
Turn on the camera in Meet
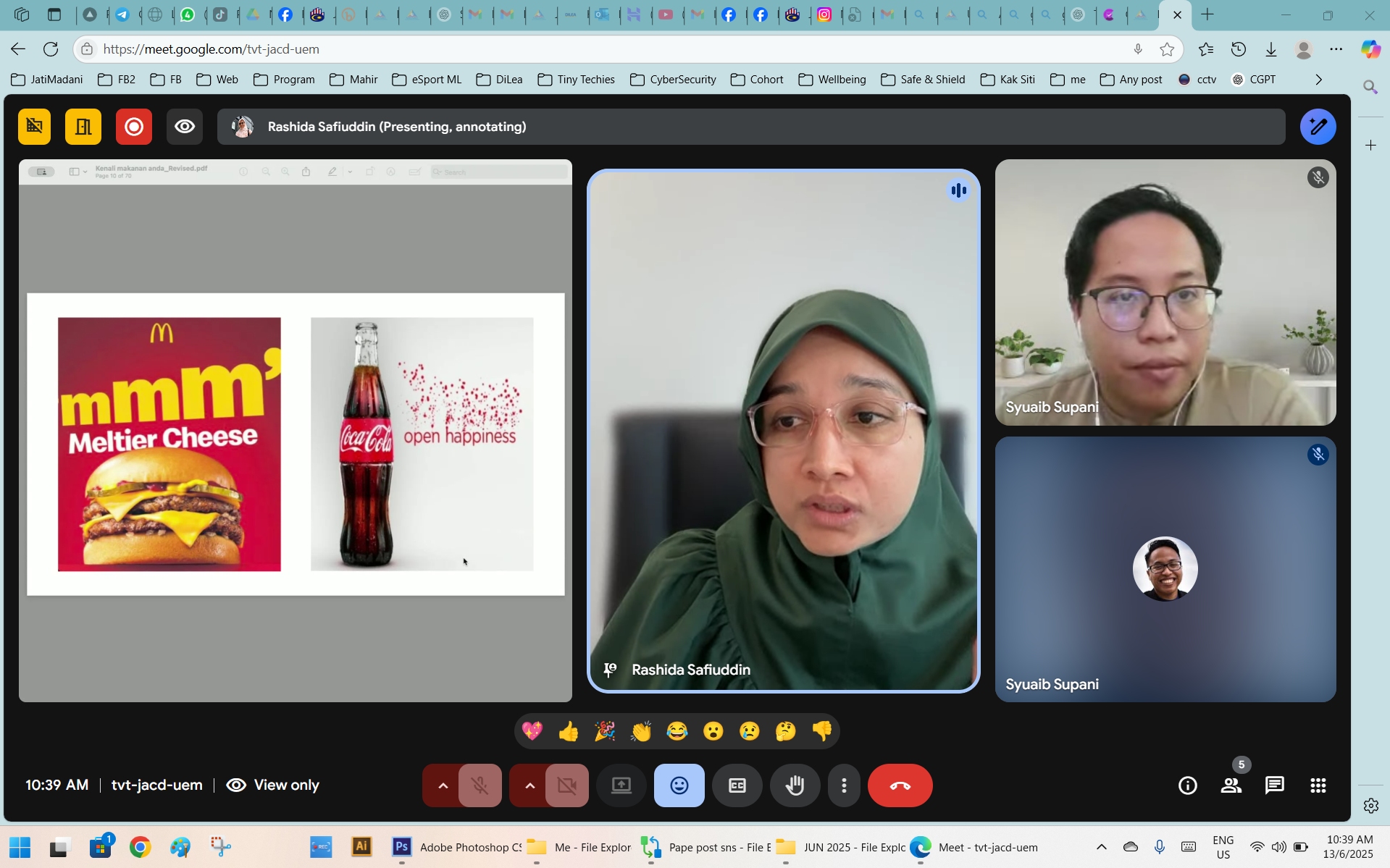(x=566, y=785)
